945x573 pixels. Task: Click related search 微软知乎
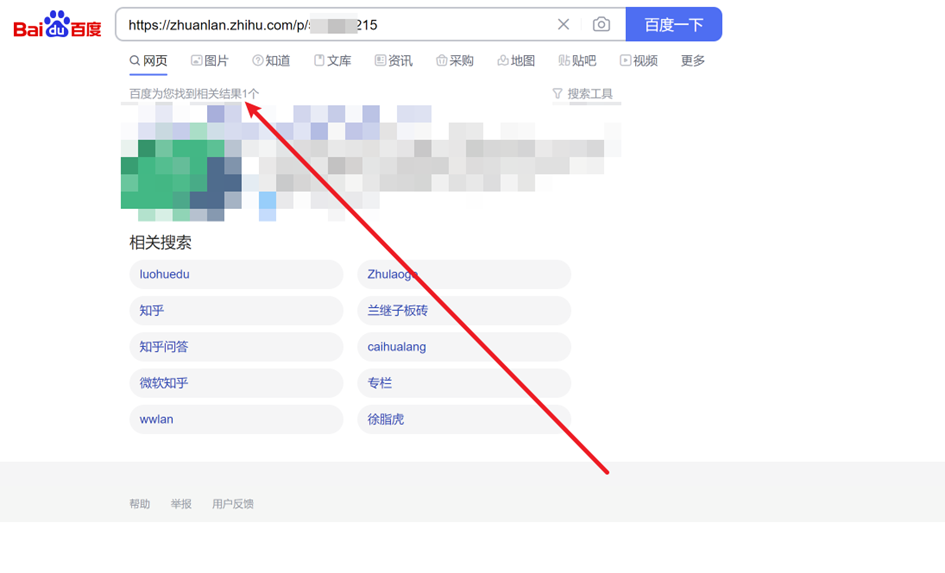point(236,383)
